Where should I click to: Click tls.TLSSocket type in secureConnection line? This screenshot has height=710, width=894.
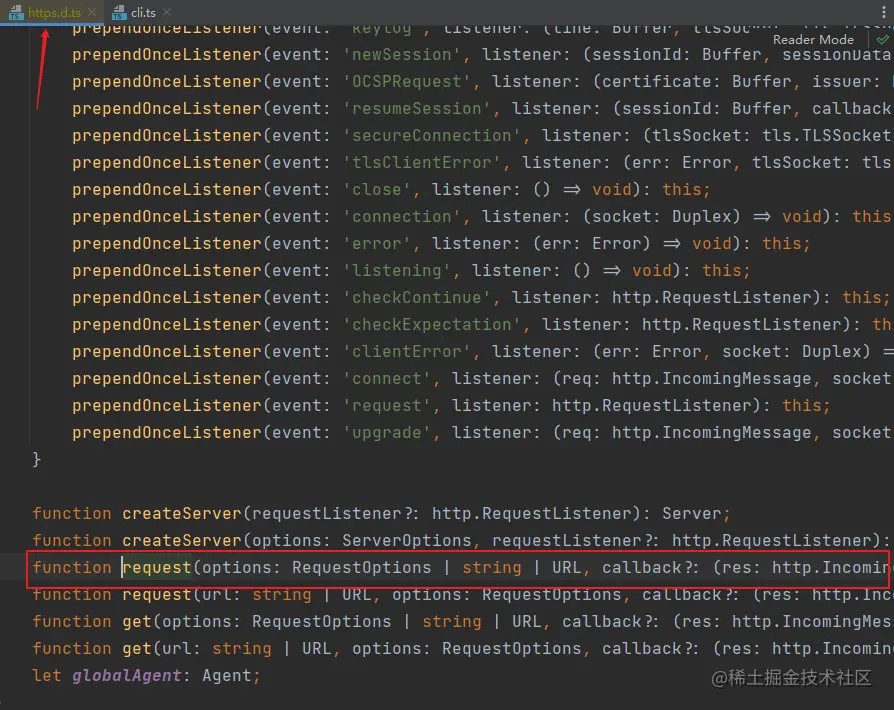coord(826,135)
